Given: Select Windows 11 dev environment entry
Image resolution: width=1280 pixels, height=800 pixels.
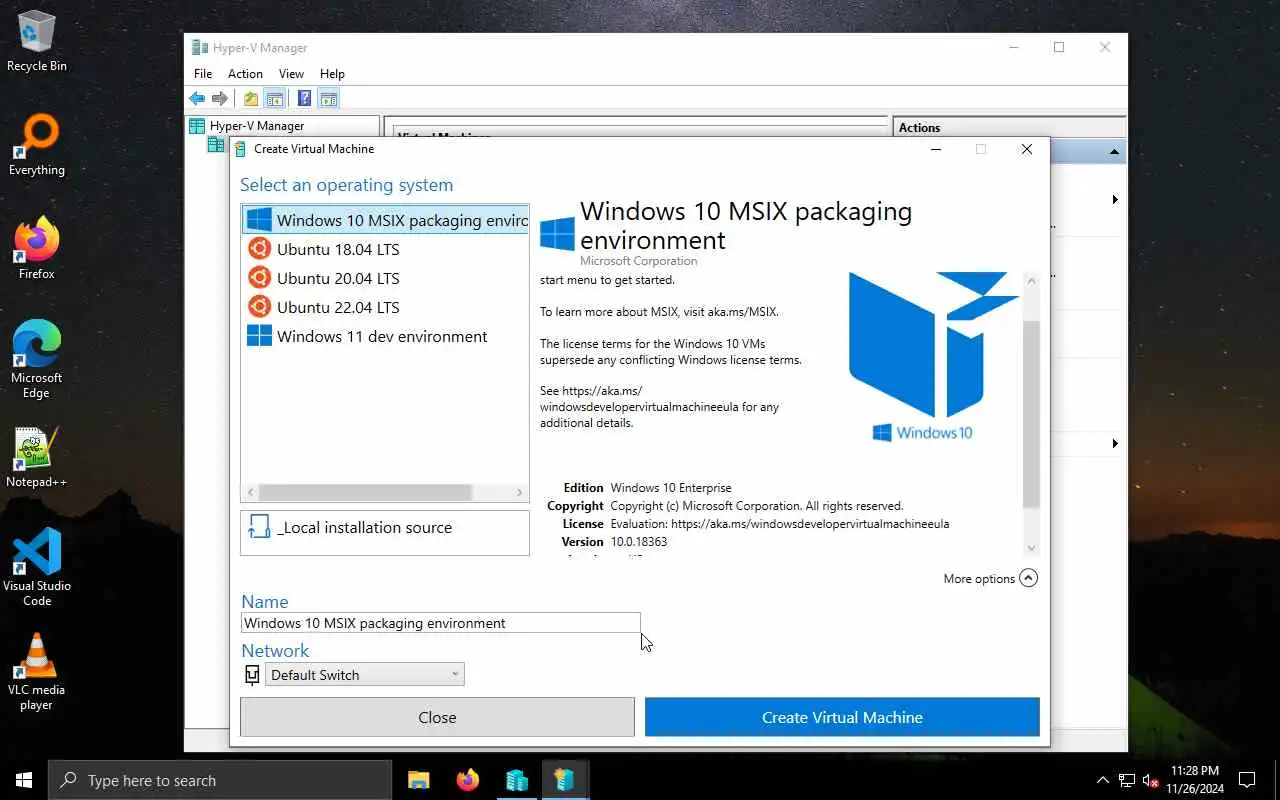Looking at the screenshot, I should tap(385, 336).
